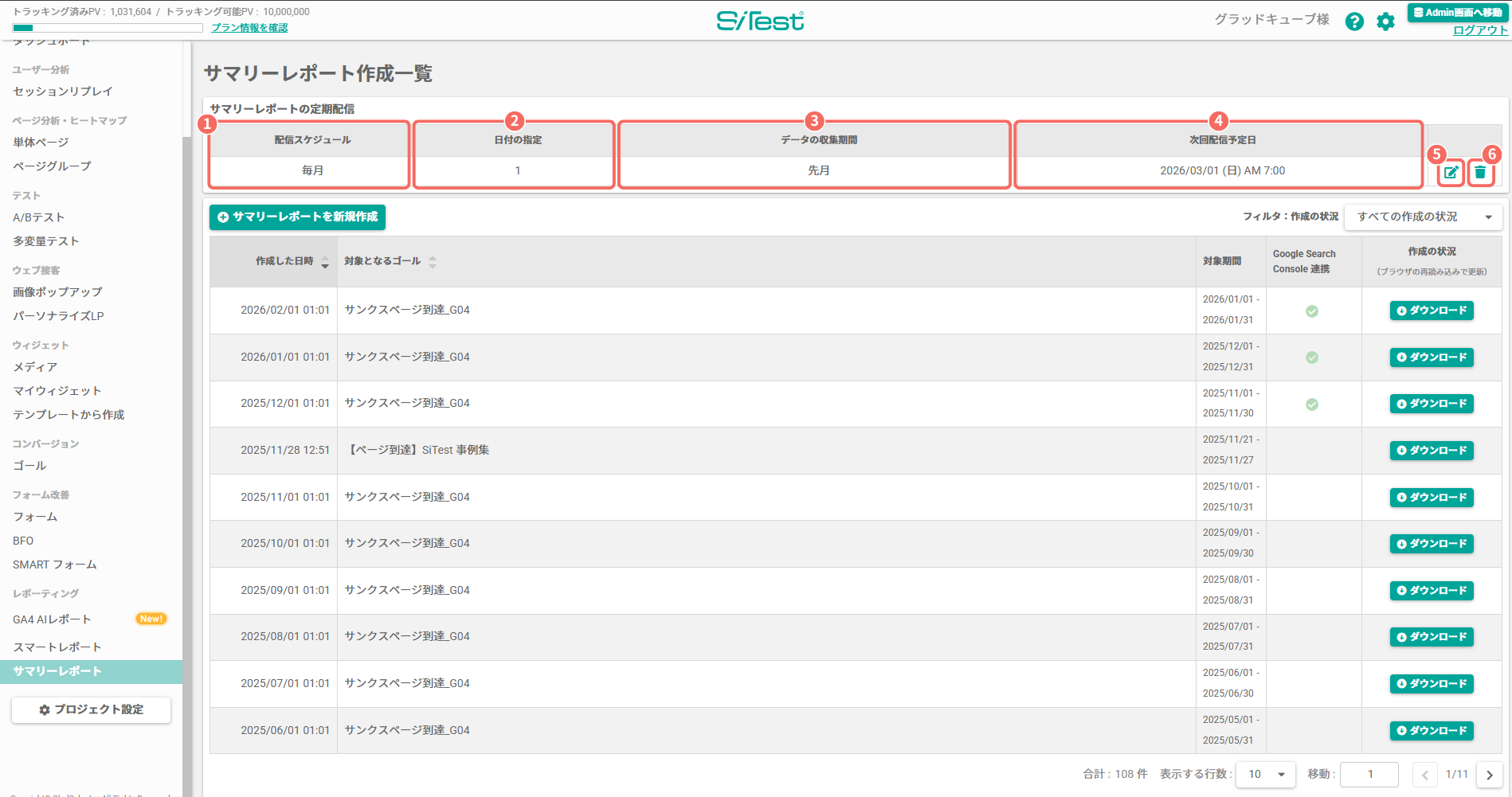Download the 2025/08/01 01:01 report

click(x=1432, y=637)
